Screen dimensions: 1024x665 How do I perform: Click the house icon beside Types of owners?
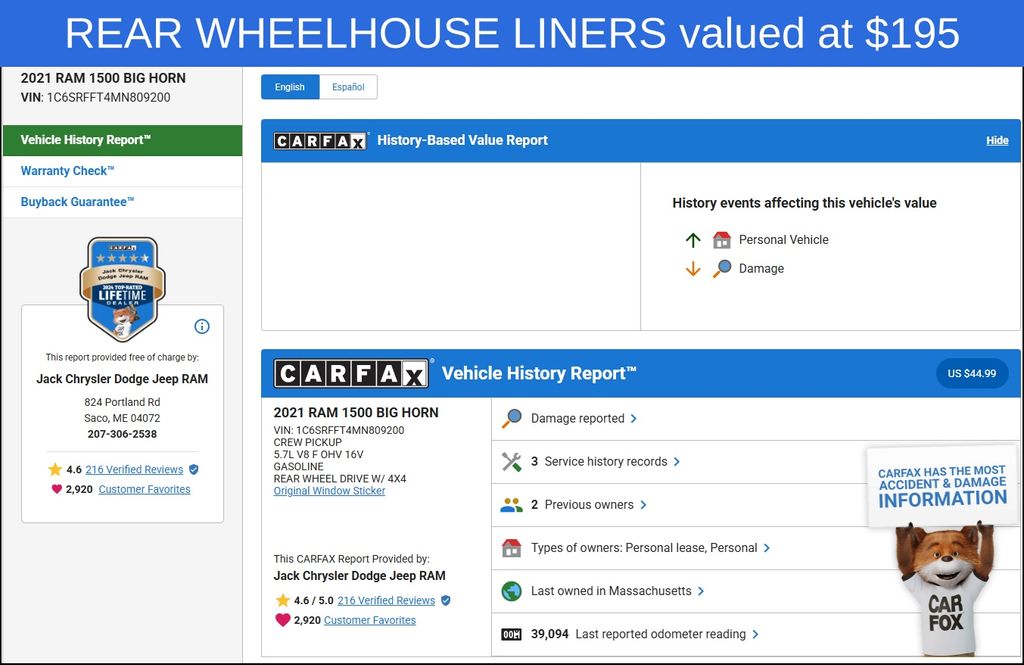coord(511,547)
